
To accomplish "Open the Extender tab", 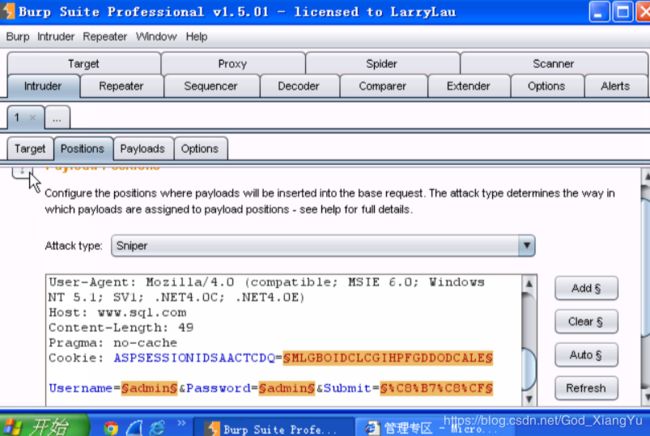I will point(468,86).
